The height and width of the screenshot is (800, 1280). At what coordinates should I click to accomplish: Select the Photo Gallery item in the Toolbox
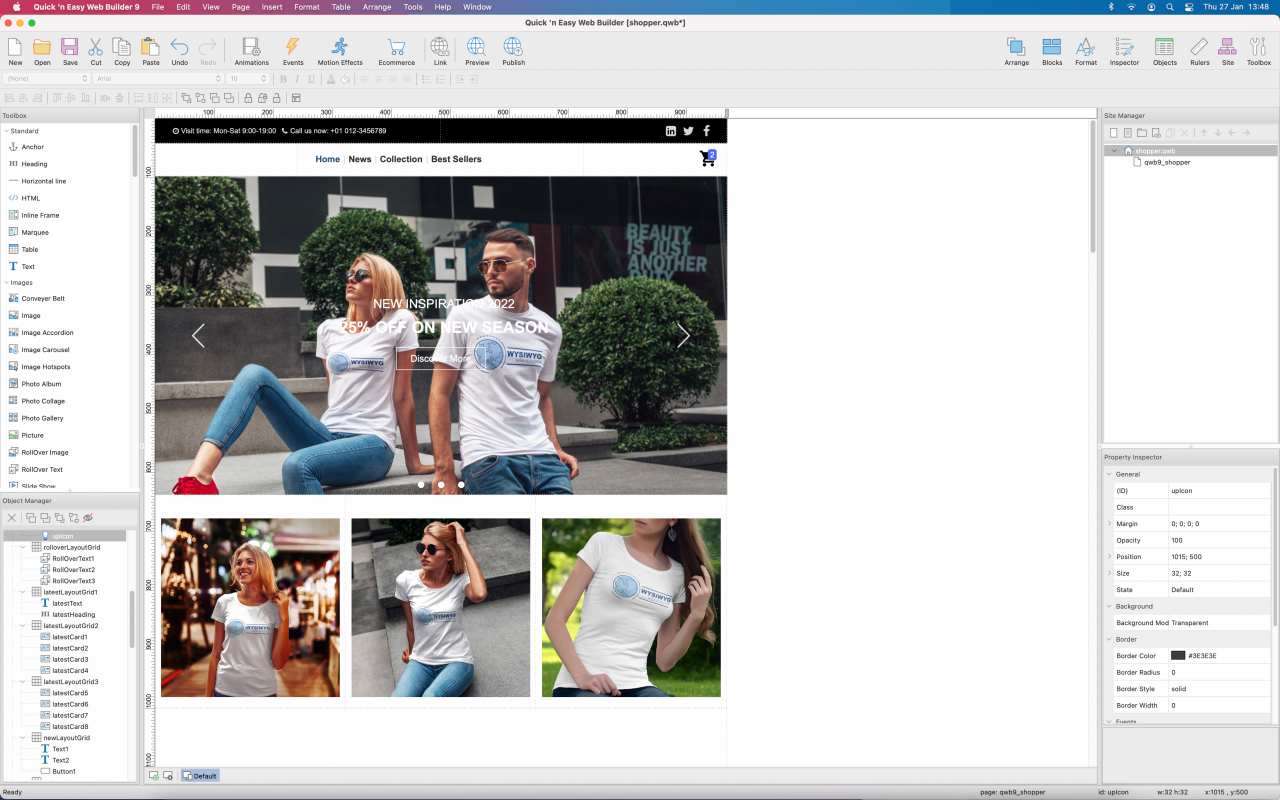coord(42,418)
